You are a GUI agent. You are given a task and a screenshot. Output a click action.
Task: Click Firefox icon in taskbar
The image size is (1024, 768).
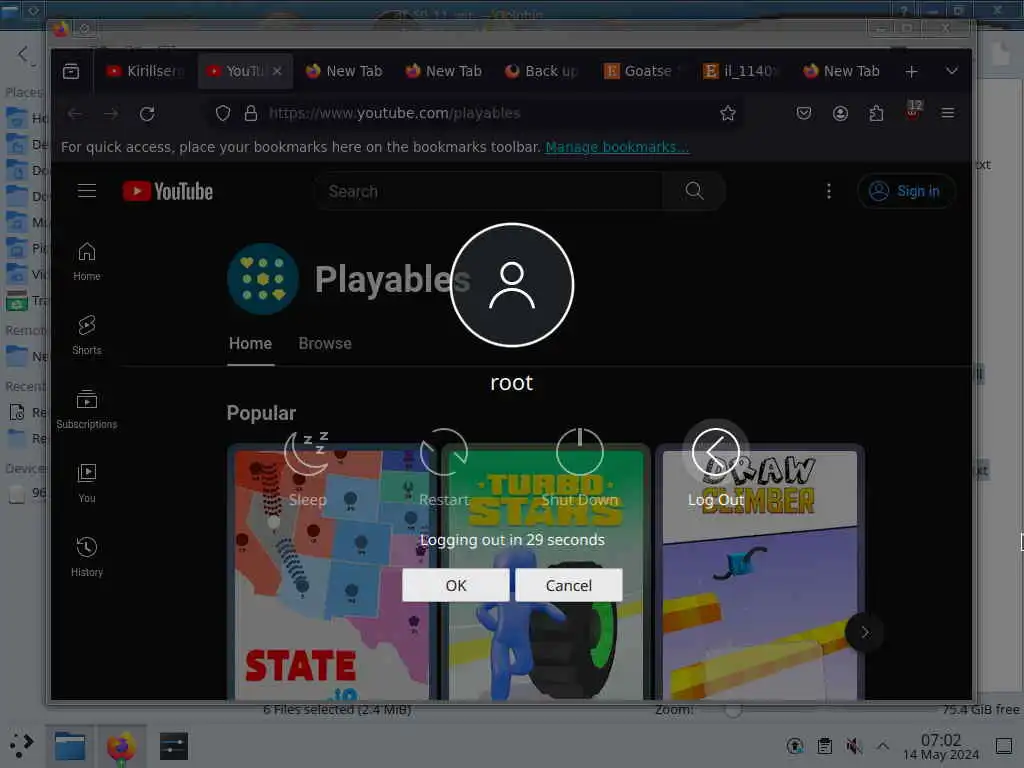pyautogui.click(x=121, y=746)
